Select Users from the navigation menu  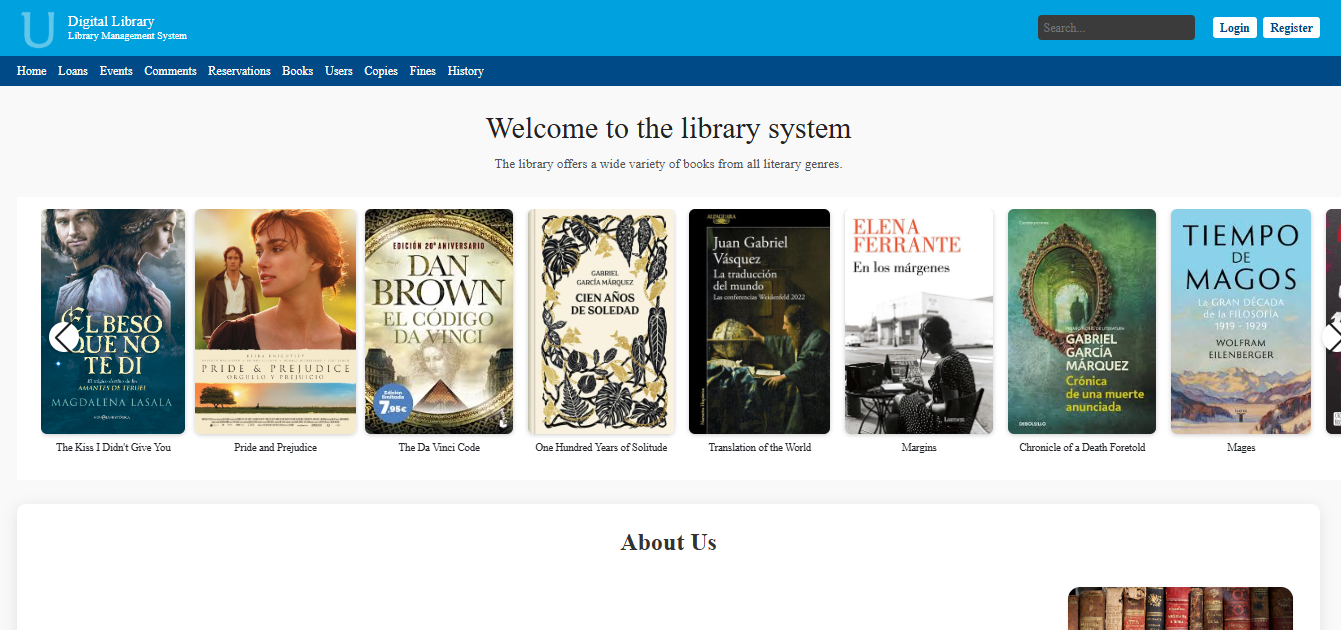(x=338, y=71)
